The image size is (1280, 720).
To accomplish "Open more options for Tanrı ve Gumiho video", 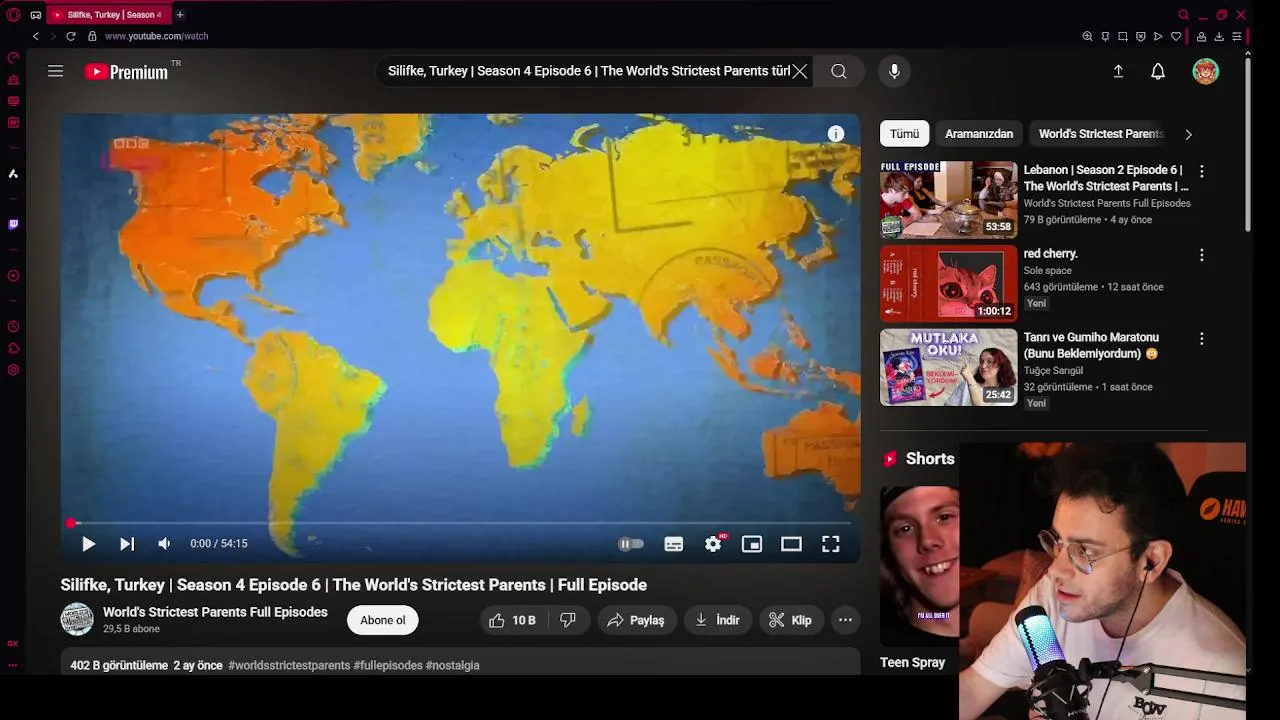I will coord(1202,339).
